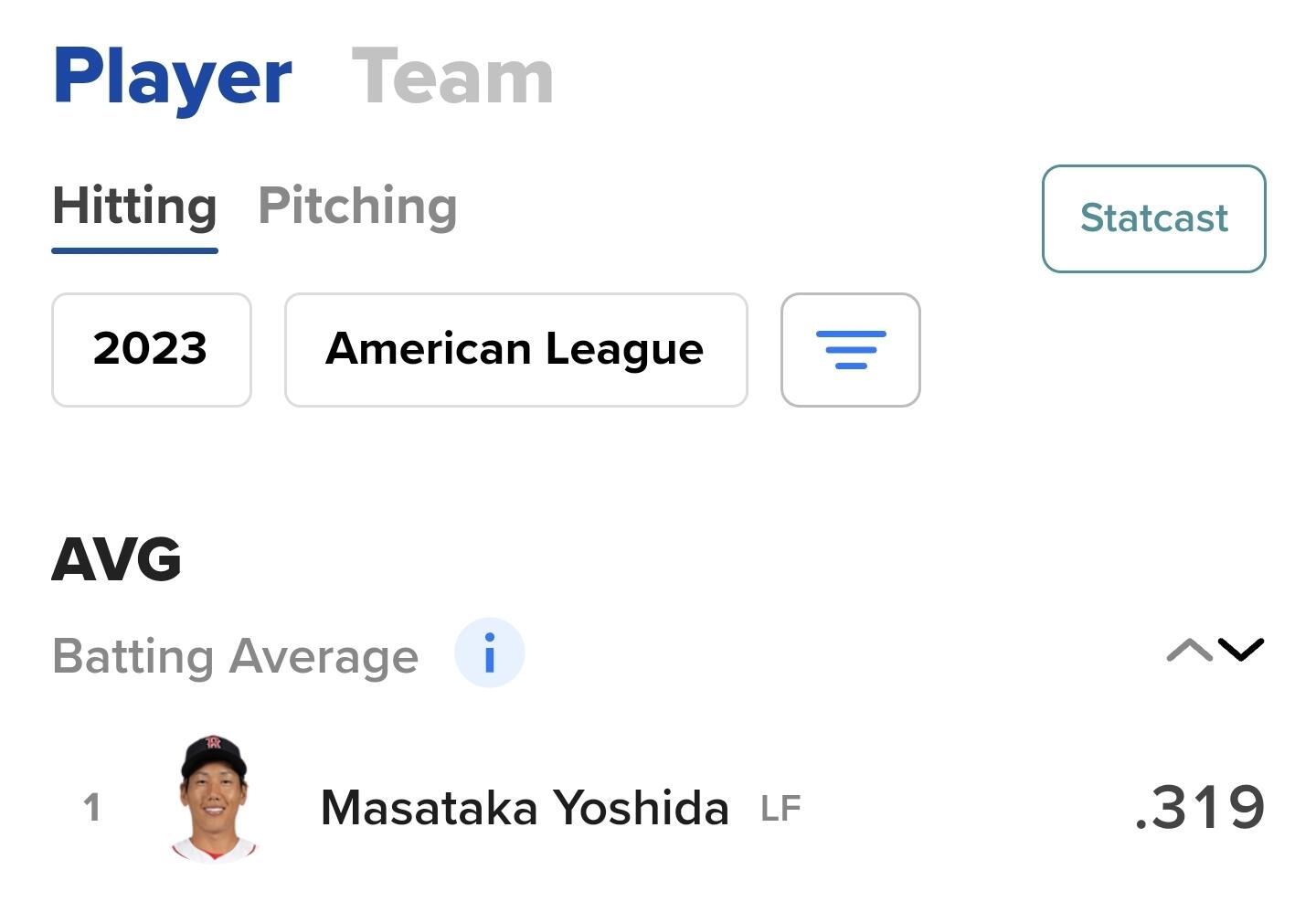Click the LF position label

pyautogui.click(x=780, y=809)
